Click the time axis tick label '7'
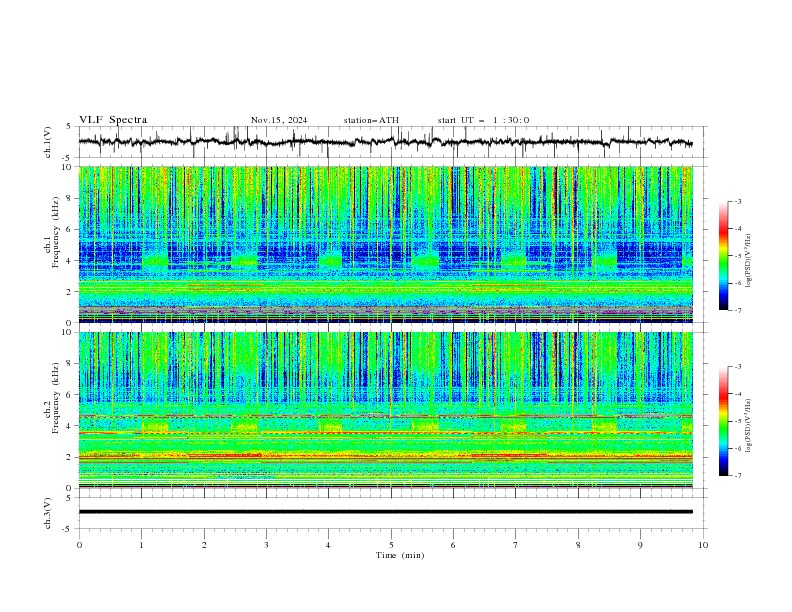Viewport: 792px width, 612px height. [x=516, y=545]
